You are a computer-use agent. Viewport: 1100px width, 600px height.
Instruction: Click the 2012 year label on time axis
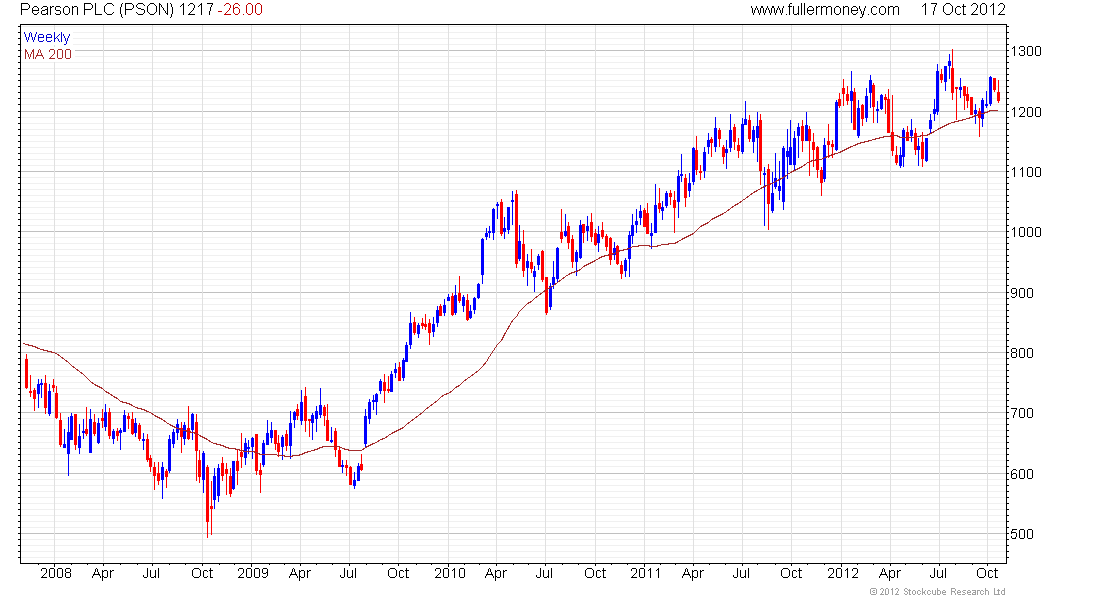pyautogui.click(x=843, y=573)
